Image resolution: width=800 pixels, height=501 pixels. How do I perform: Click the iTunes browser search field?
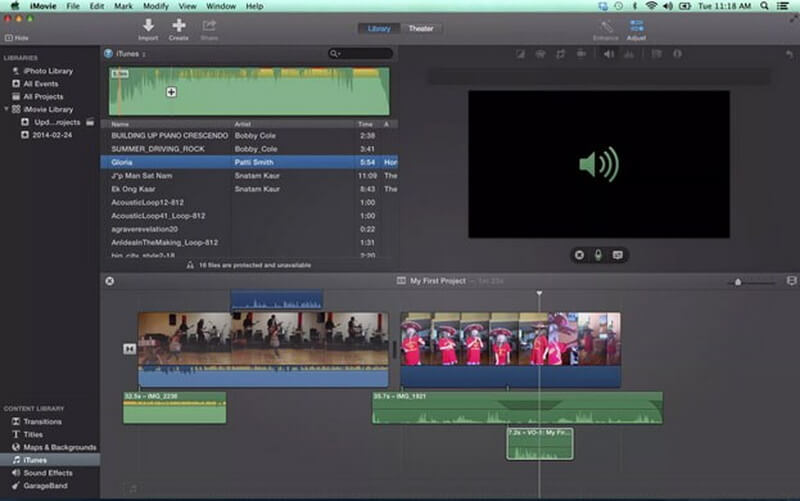pos(360,53)
